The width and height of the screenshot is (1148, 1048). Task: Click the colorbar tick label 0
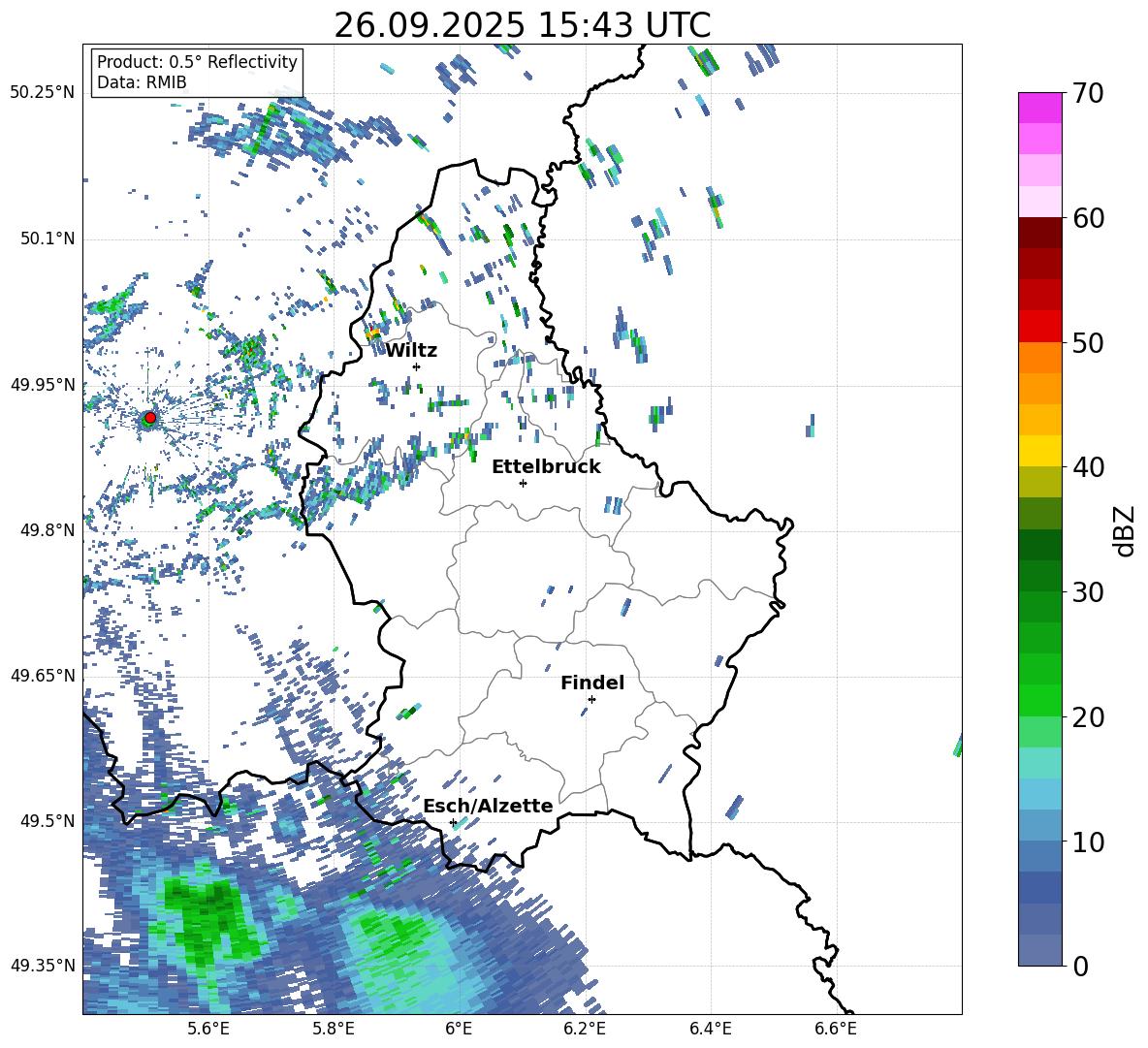point(1079,967)
